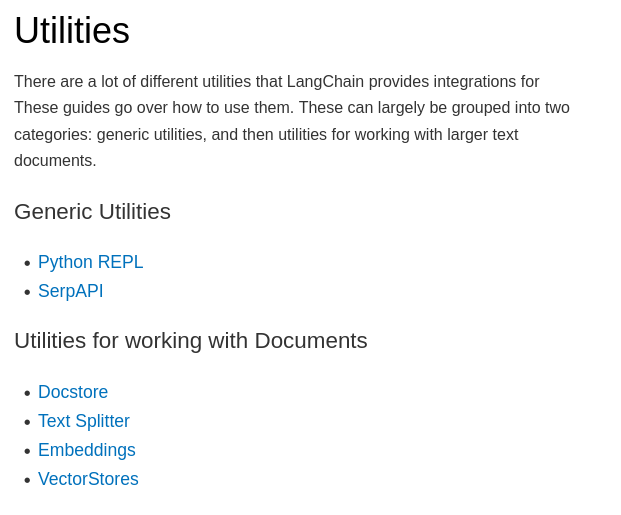Open the Python REPL link

(x=90, y=262)
